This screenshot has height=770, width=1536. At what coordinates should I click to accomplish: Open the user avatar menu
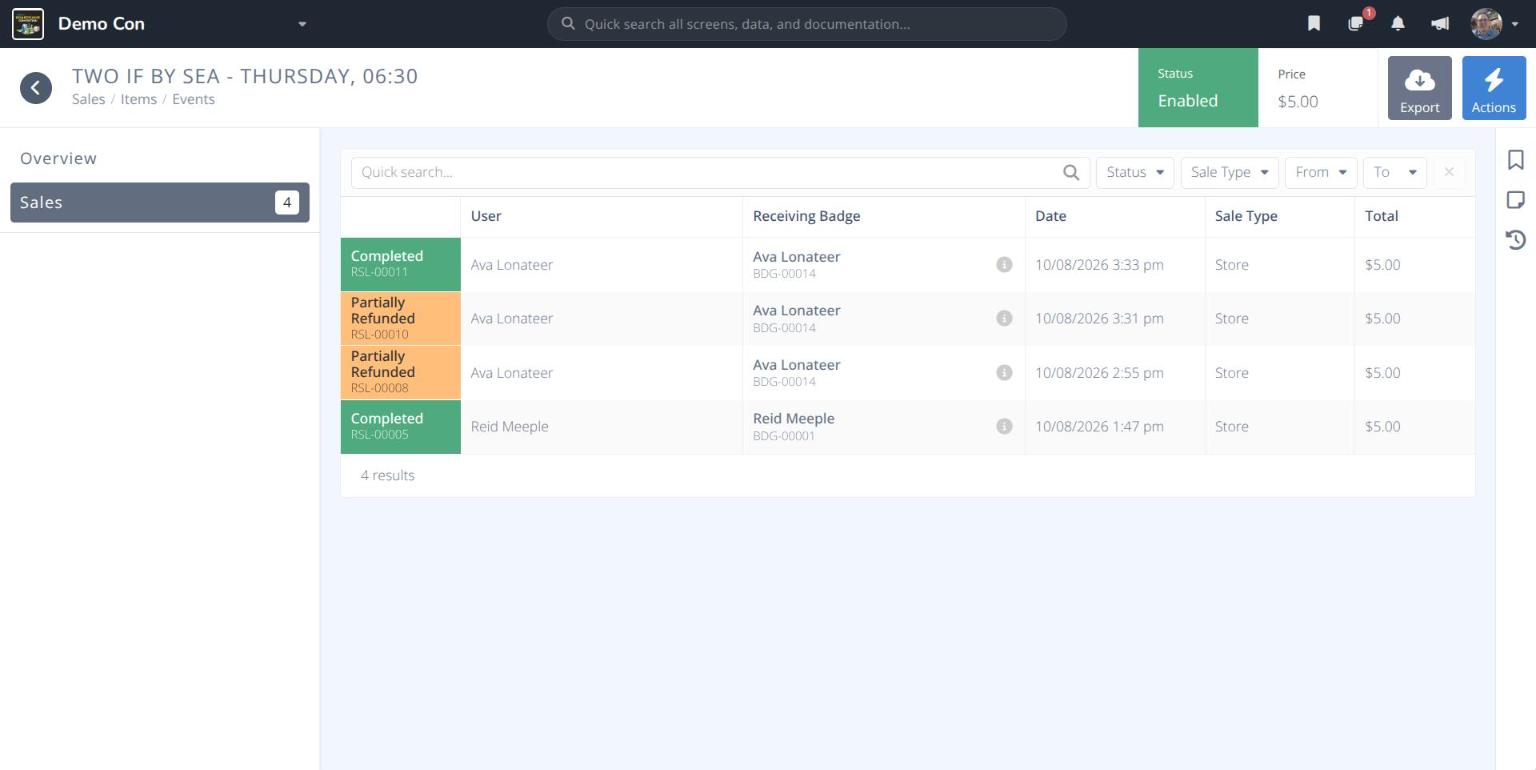[1494, 24]
